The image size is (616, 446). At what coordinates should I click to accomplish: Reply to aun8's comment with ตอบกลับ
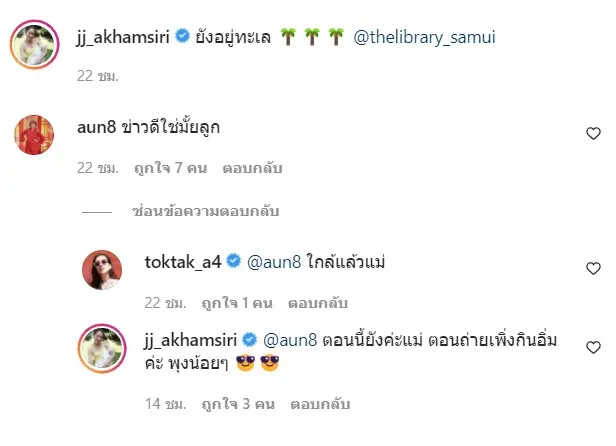coord(252,168)
